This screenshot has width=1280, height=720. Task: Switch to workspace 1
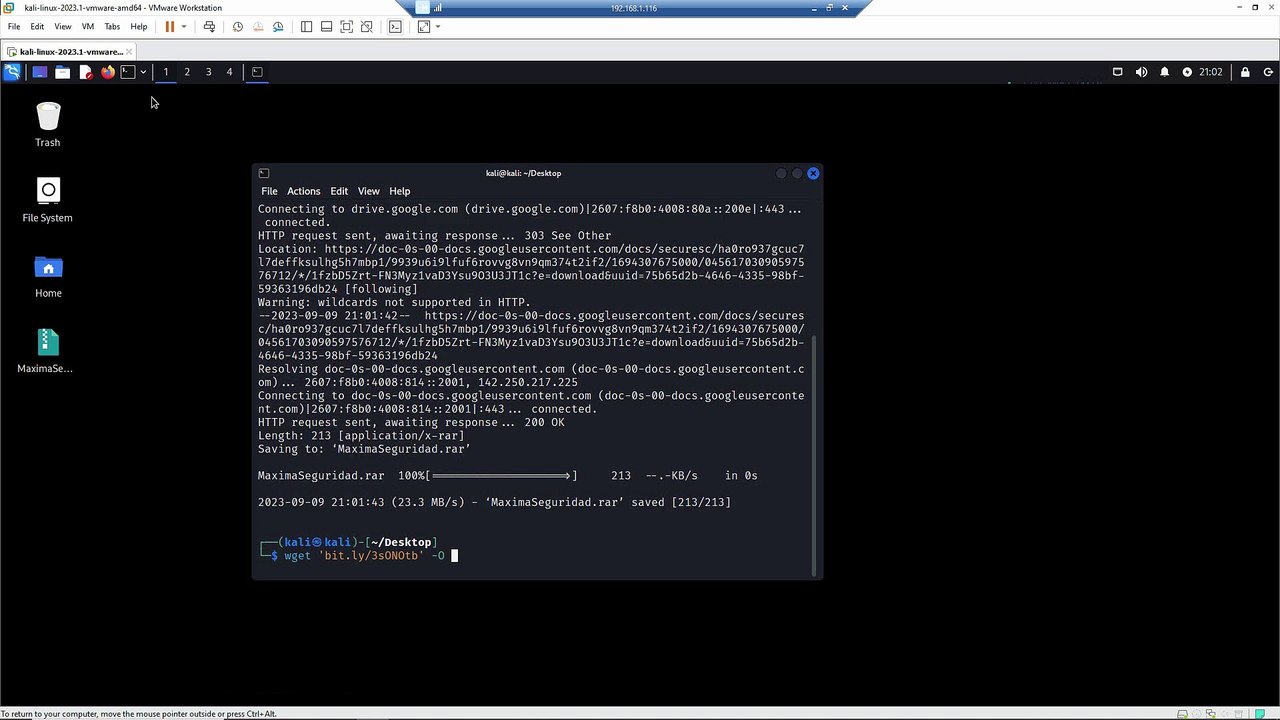(166, 72)
